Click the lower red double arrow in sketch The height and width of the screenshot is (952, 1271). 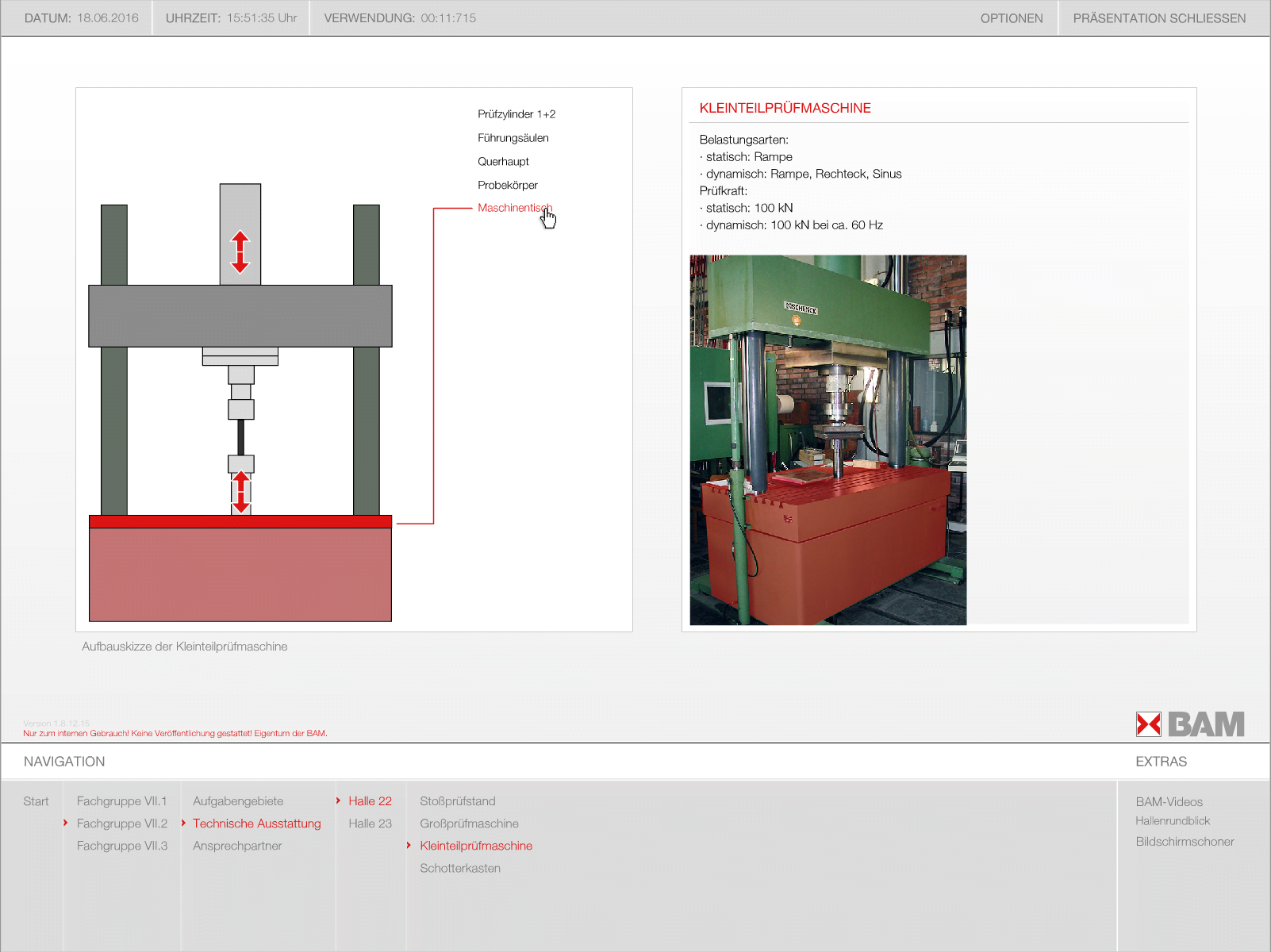point(241,492)
